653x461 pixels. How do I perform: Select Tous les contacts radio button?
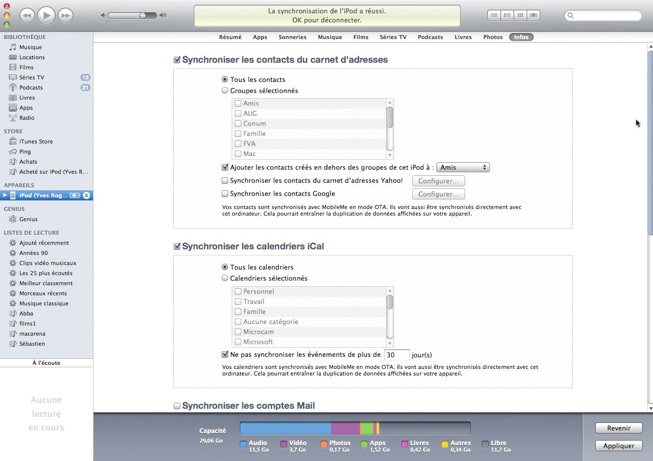click(x=225, y=79)
